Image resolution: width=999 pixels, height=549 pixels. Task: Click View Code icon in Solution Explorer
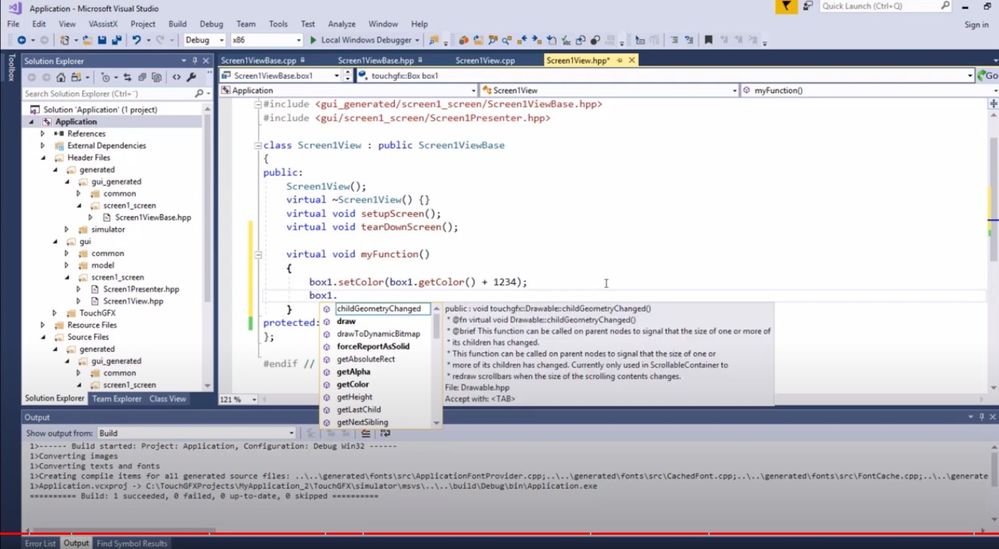point(176,77)
